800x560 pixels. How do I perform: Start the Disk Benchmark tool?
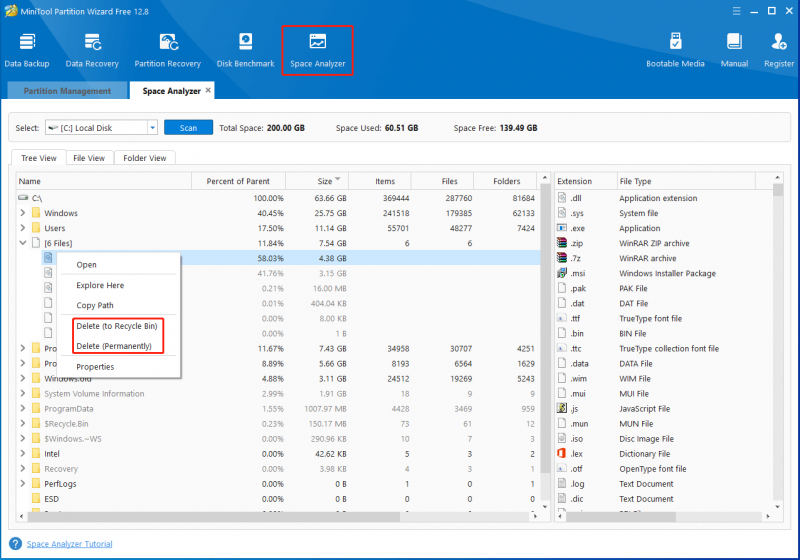(x=245, y=50)
